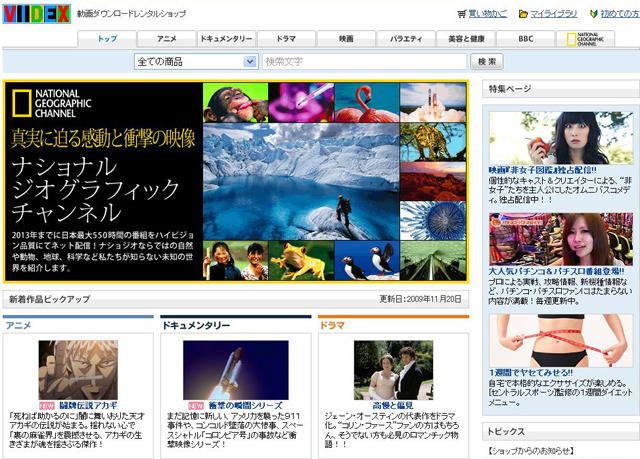
Task: Switch to the アニメ tab
Action: click(x=167, y=39)
